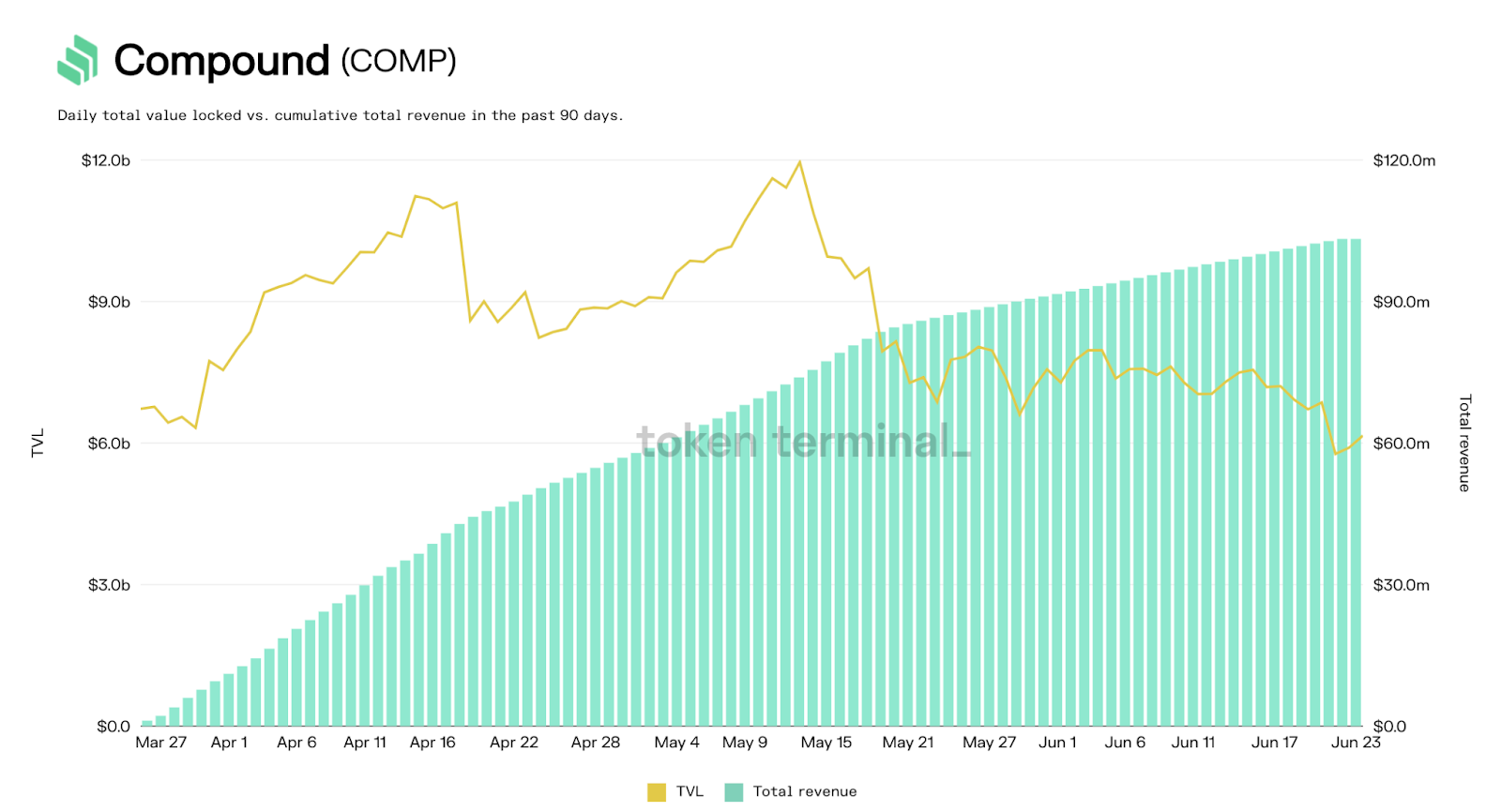1501x812 pixels.
Task: Select the Mar 27 date label
Action: [x=160, y=743]
